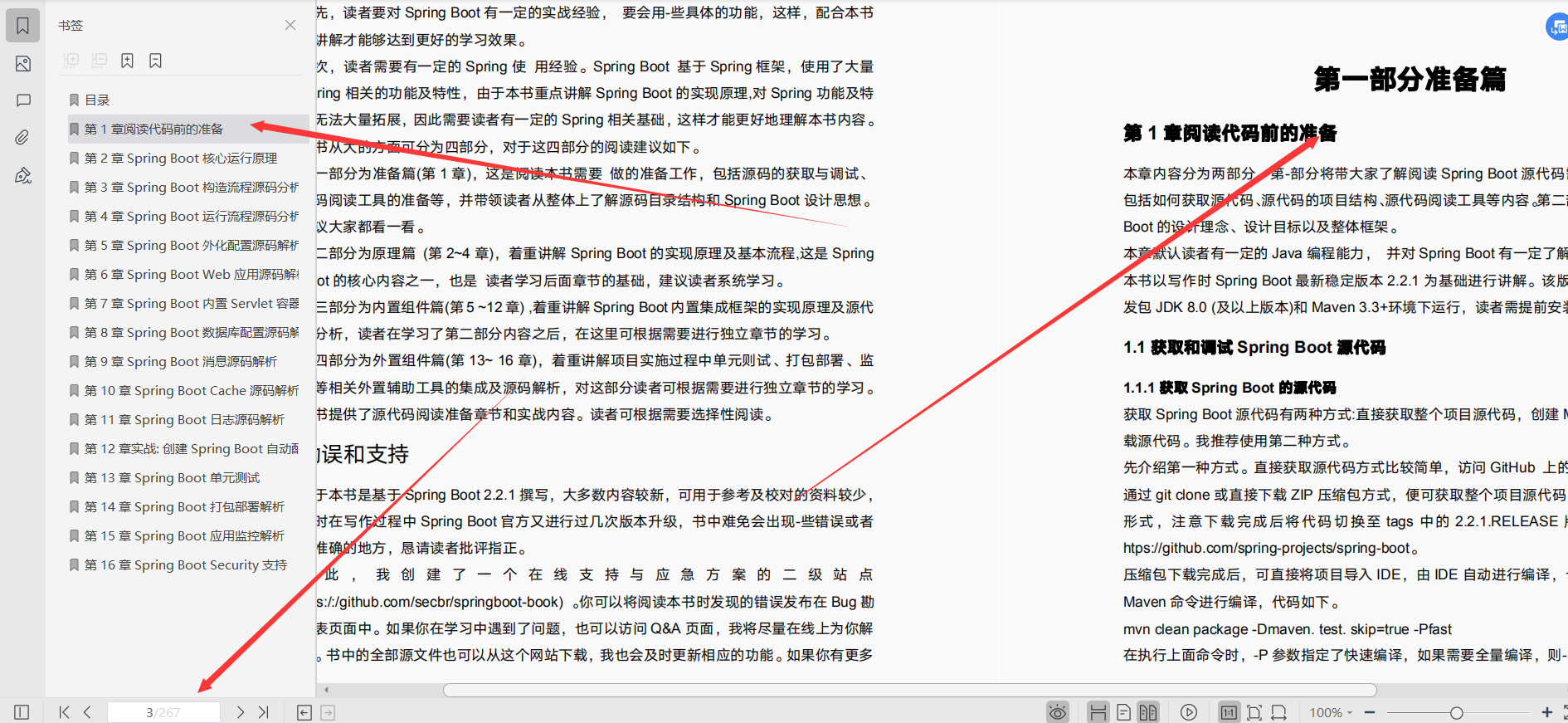Open the 100% zoom dropdown
The width and height of the screenshot is (1568, 723).
pos(1331,712)
